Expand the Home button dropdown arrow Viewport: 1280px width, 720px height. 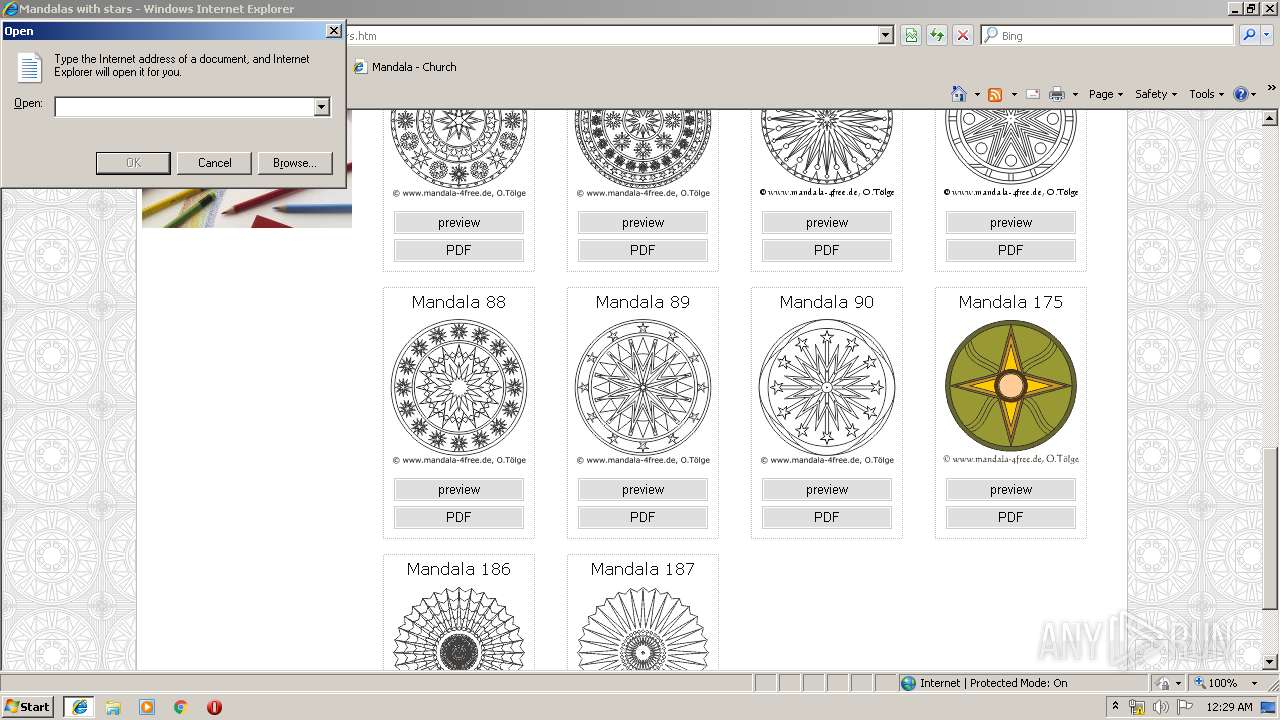[977, 94]
